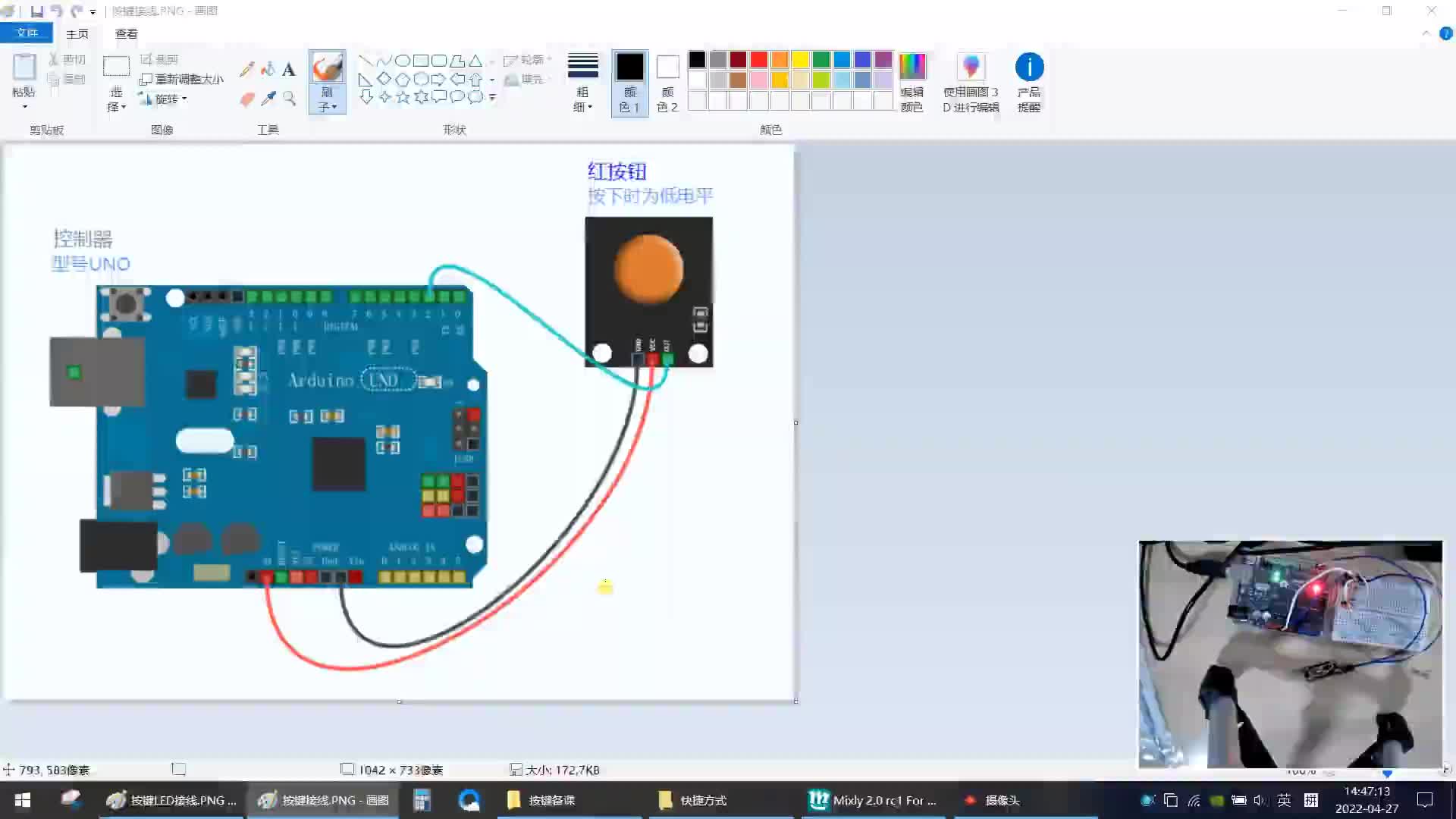Activate Color 1 foreground selector
Screen dimensions: 1456x819
tap(629, 83)
